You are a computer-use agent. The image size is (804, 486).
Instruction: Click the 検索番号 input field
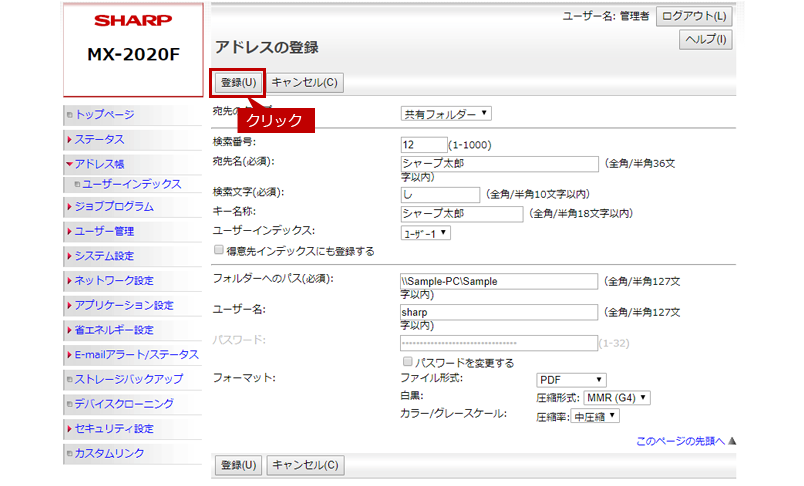422,144
